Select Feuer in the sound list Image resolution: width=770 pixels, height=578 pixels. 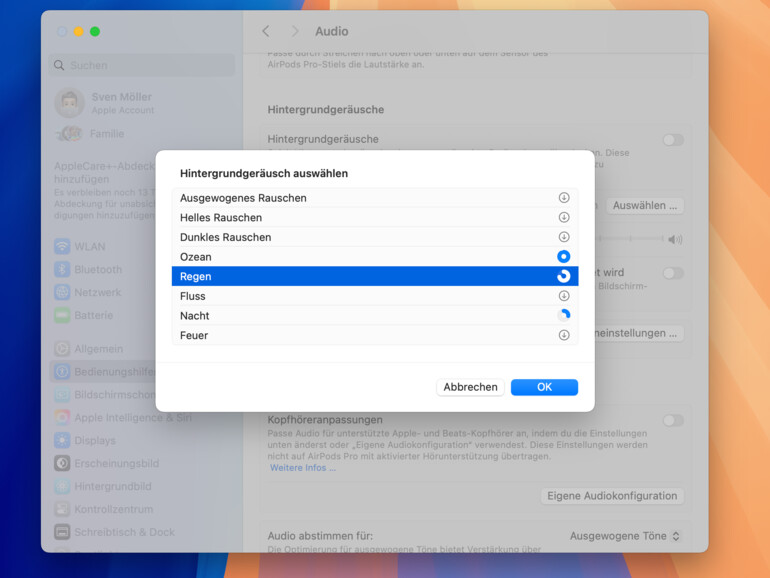375,335
